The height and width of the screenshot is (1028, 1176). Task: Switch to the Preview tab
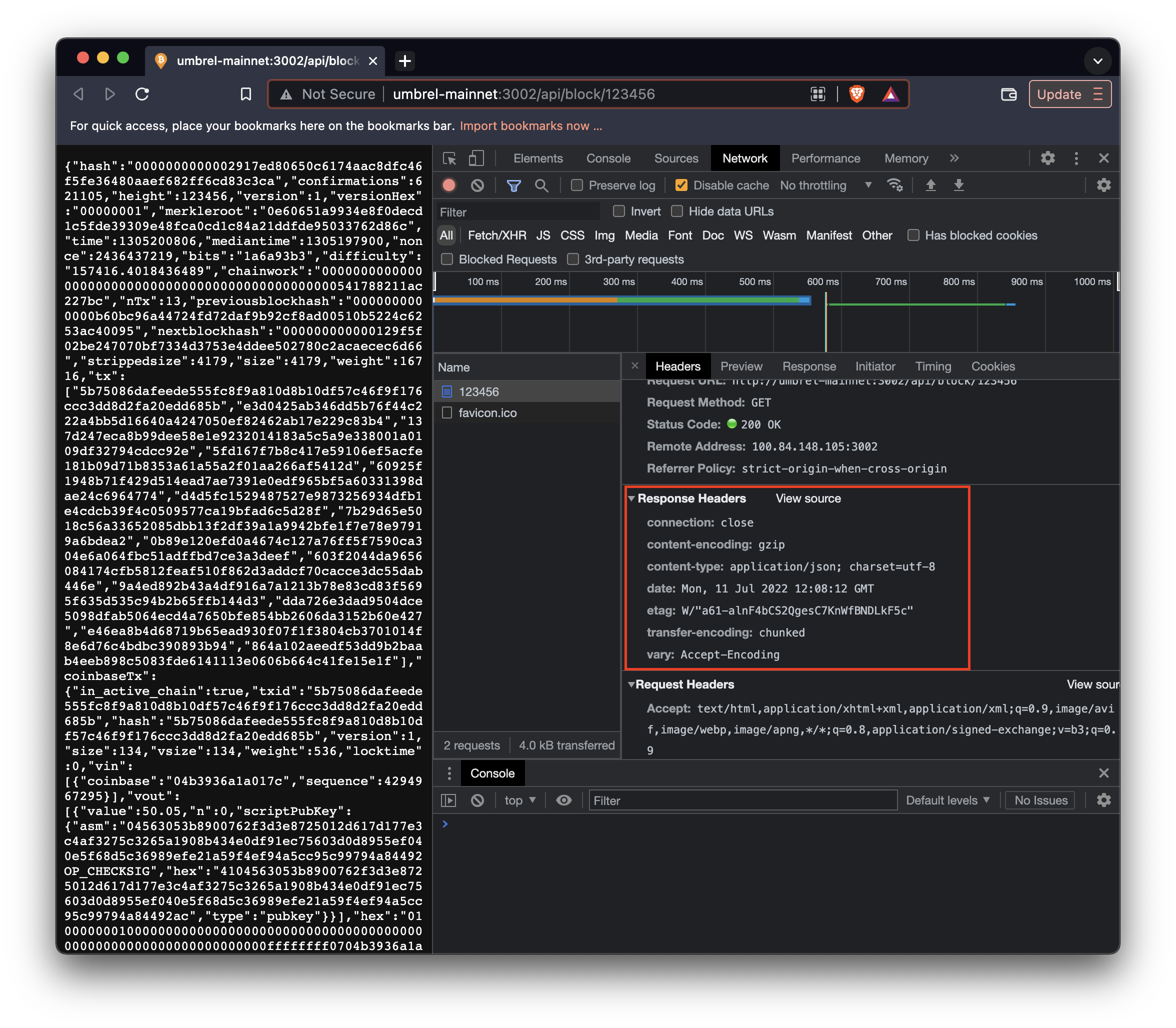click(x=741, y=366)
